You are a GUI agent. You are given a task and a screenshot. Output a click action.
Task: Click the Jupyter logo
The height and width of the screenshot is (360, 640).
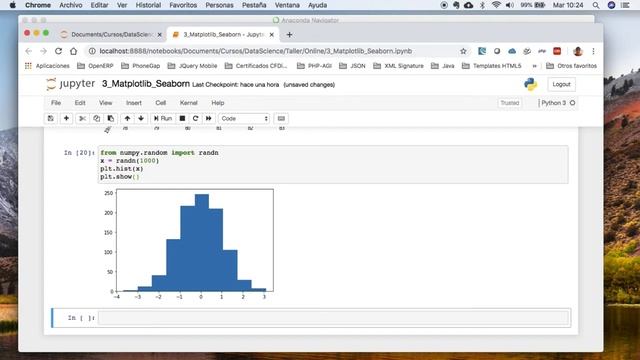(71, 84)
